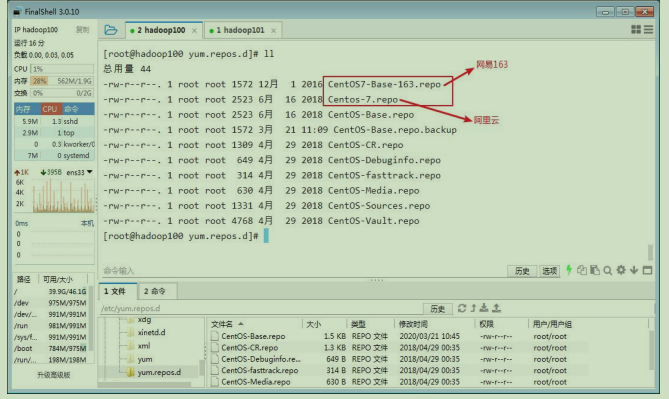
Task: Click the /etc/yum.repos.d path field
Action: point(261,308)
